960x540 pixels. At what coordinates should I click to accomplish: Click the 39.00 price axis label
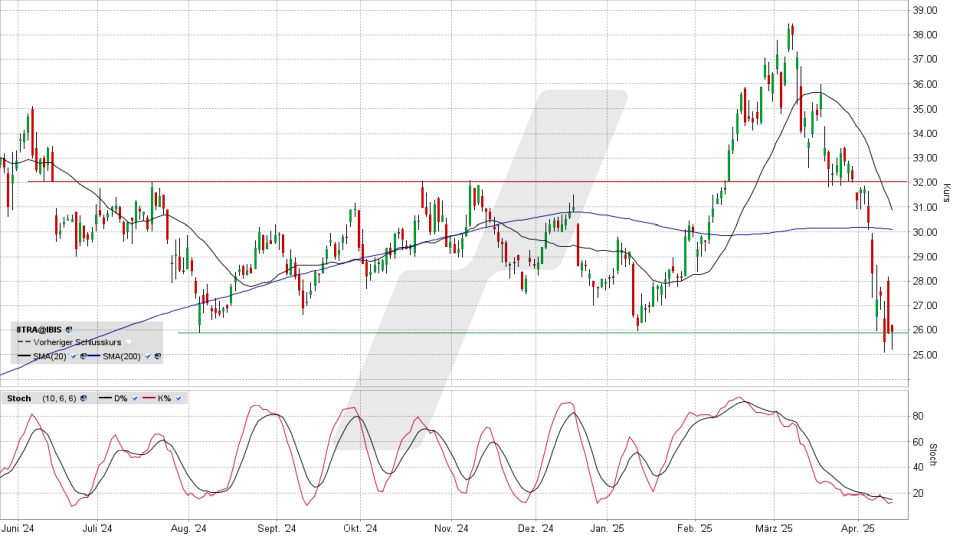(924, 10)
